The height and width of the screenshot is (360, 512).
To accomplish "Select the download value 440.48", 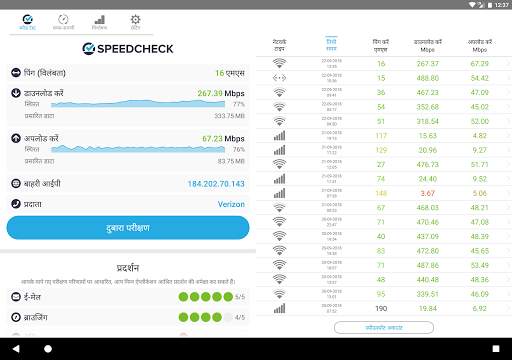I will click(x=428, y=280).
